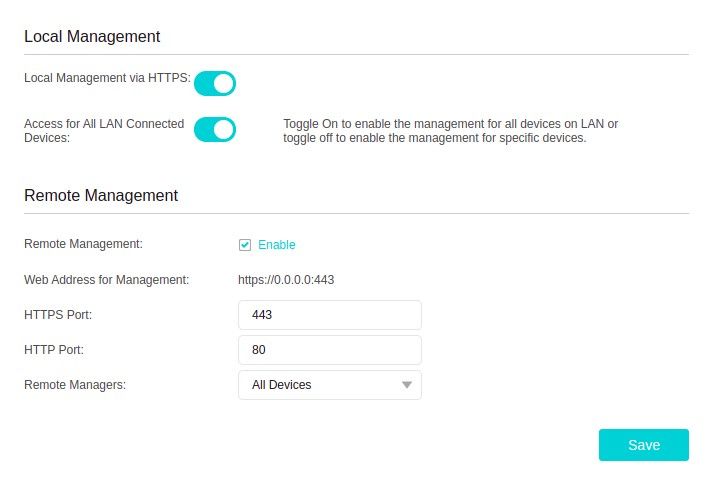Viewport: 706px width, 478px height.
Task: Click the LAN access toggle help text
Action: coord(450,131)
